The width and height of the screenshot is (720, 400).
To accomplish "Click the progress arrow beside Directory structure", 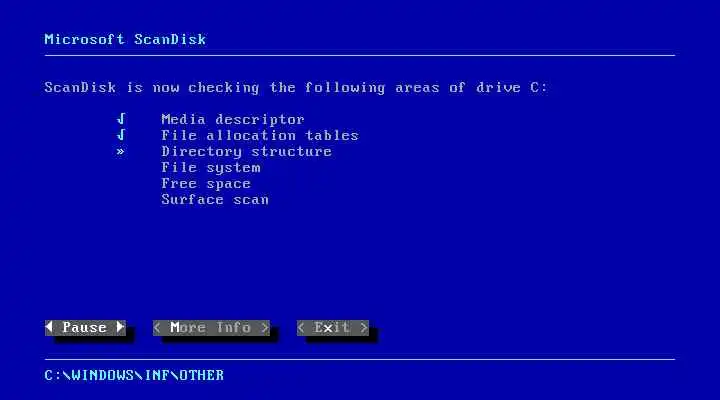I will click(x=120, y=152).
